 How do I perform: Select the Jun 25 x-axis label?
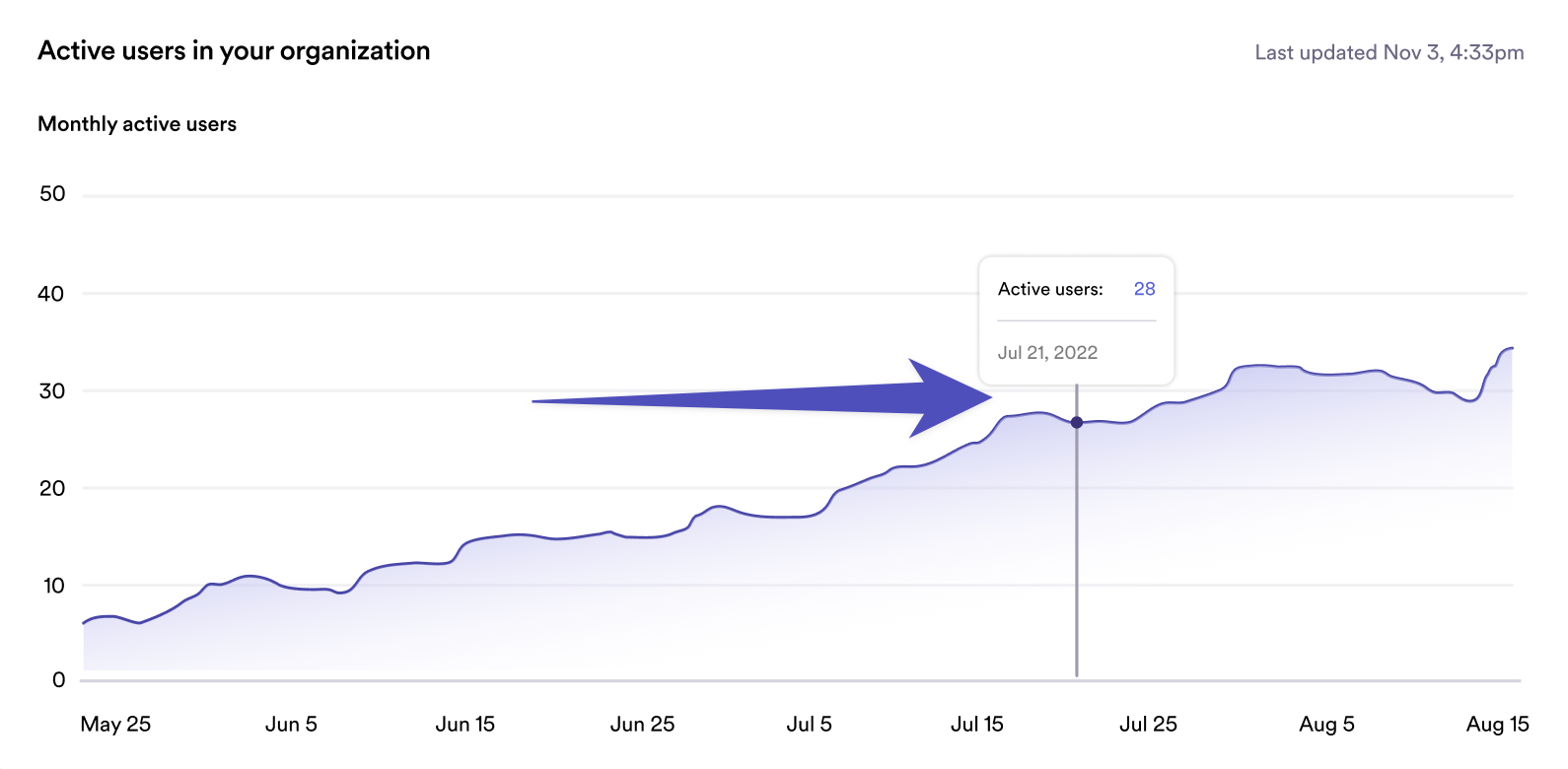[642, 725]
